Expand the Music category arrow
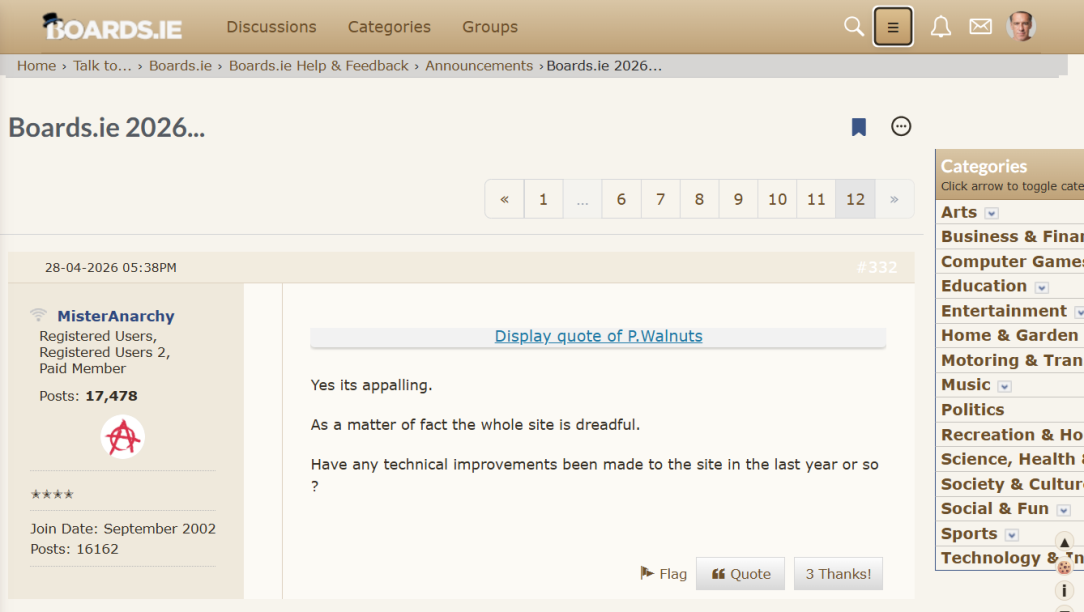This screenshot has height=612, width=1084. 1004,386
